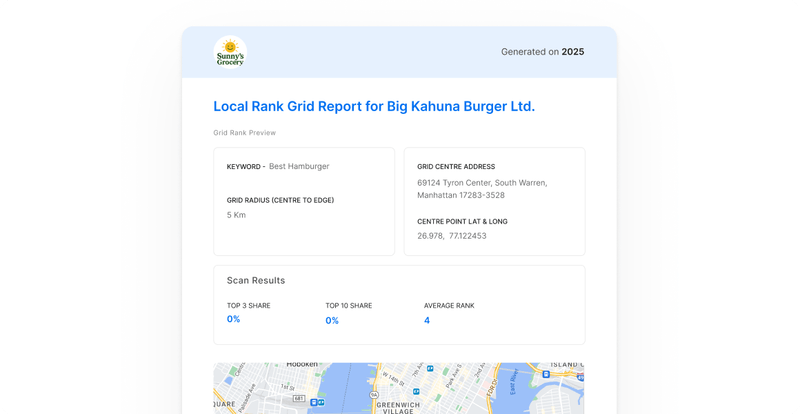Click the 'GRID RADIUS (CENTRE TO EDGE)' label
Image resolution: width=800 pixels, height=414 pixels.
[x=280, y=200]
